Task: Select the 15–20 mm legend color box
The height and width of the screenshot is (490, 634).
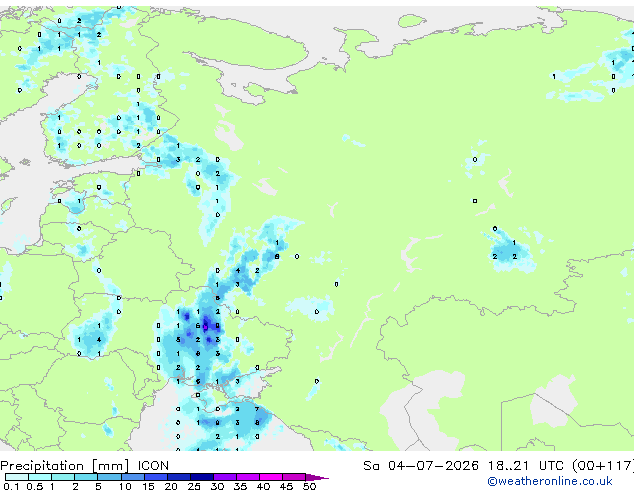Action: 155,477
